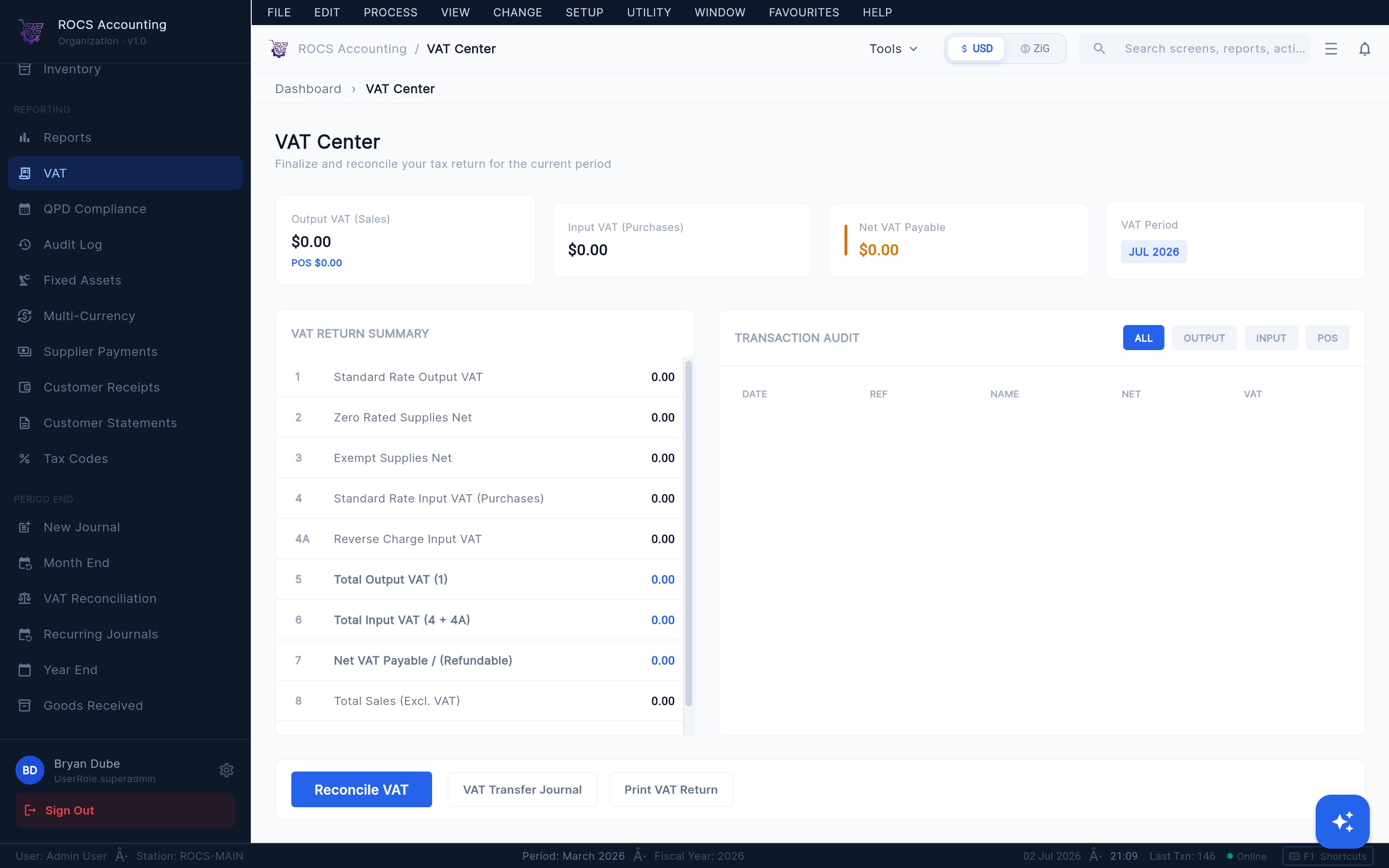Open the FILE menu

(x=279, y=13)
